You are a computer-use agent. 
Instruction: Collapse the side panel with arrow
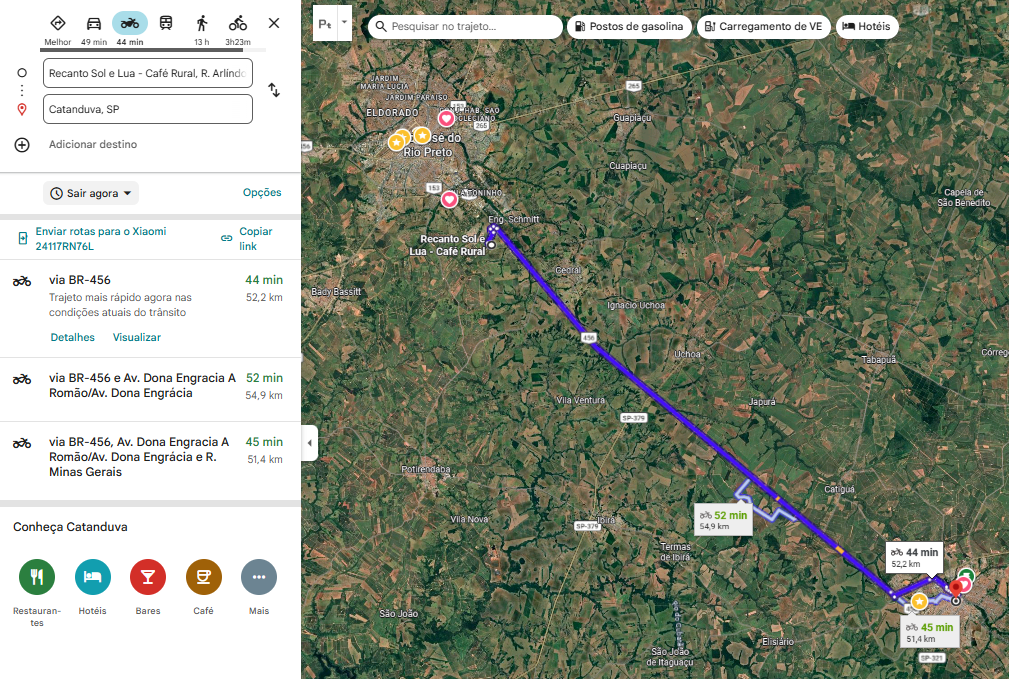309,443
